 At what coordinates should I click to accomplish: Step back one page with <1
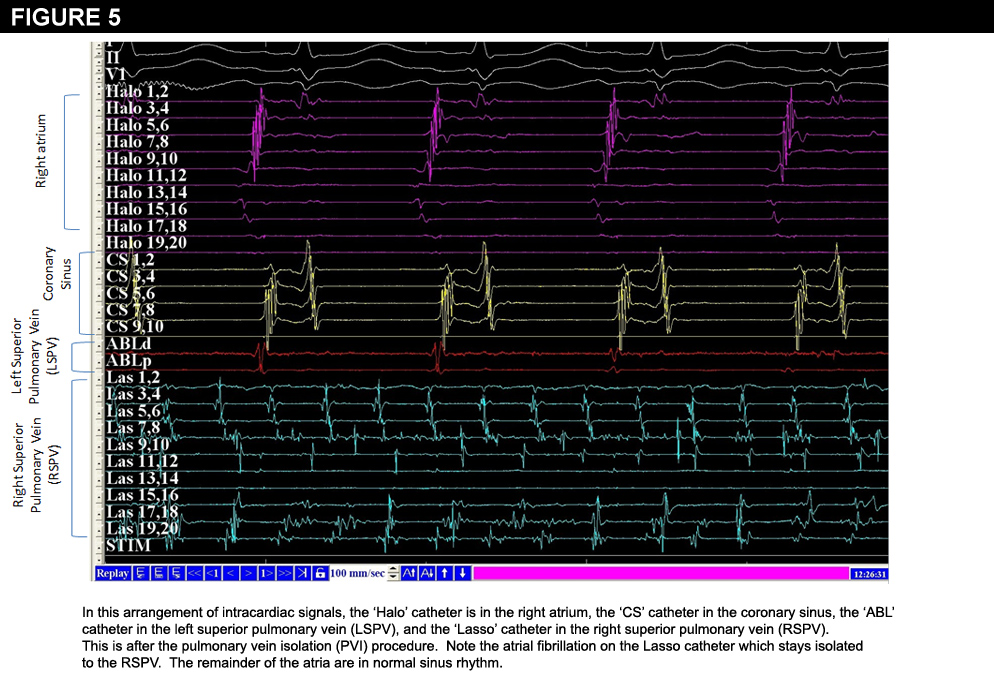click(x=212, y=573)
